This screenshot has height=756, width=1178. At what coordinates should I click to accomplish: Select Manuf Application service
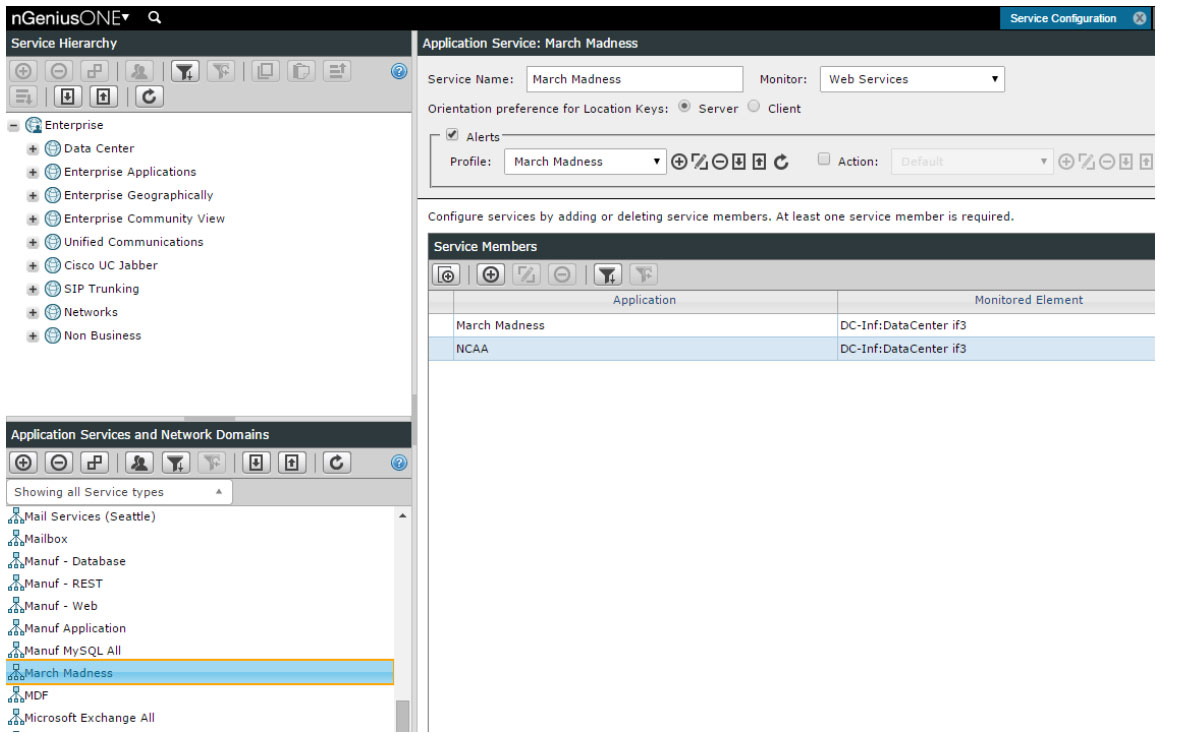tap(75, 629)
